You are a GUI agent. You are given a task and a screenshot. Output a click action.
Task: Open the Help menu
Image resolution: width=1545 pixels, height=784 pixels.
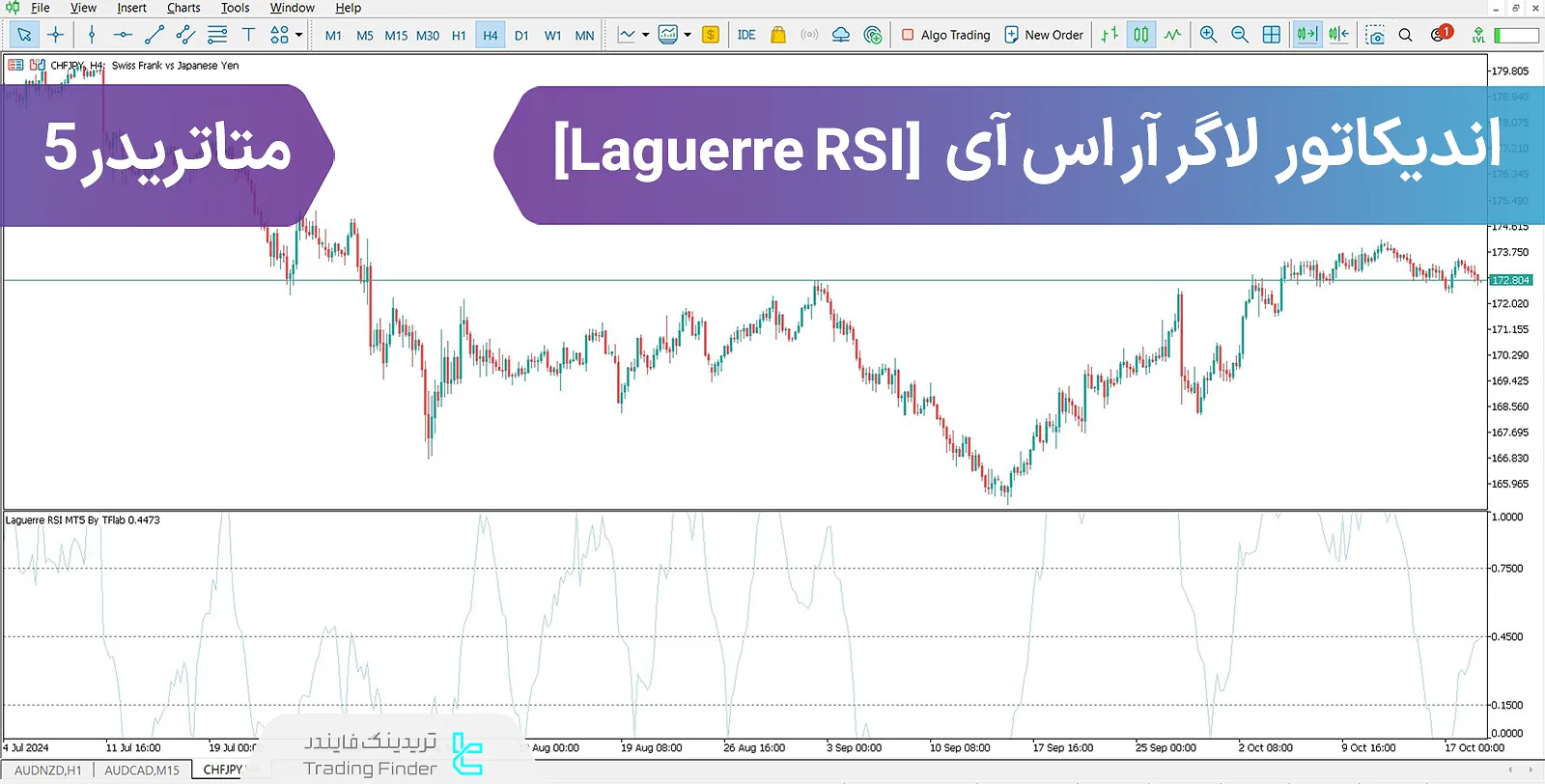tap(348, 8)
